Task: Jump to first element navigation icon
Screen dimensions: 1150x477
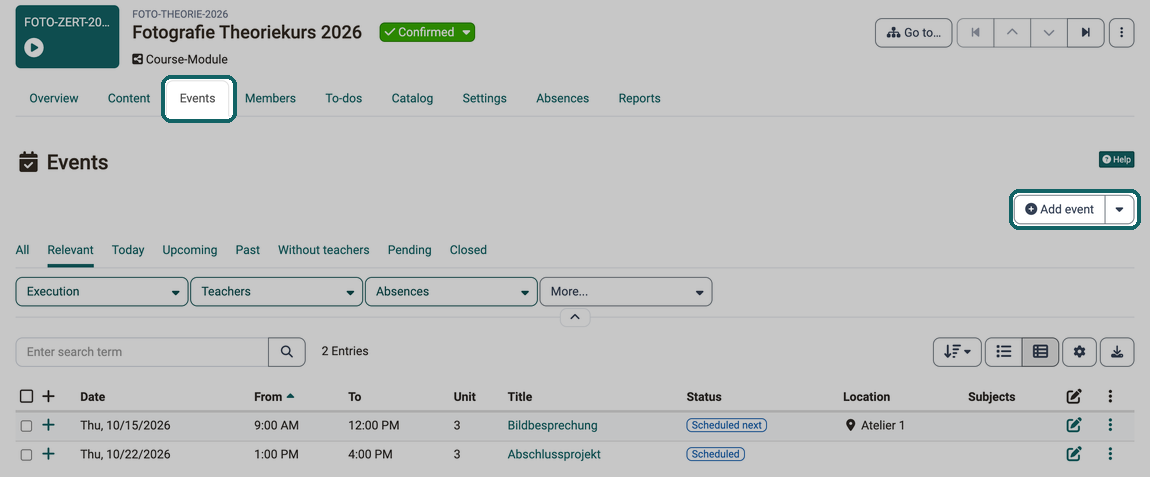Action: (x=975, y=33)
